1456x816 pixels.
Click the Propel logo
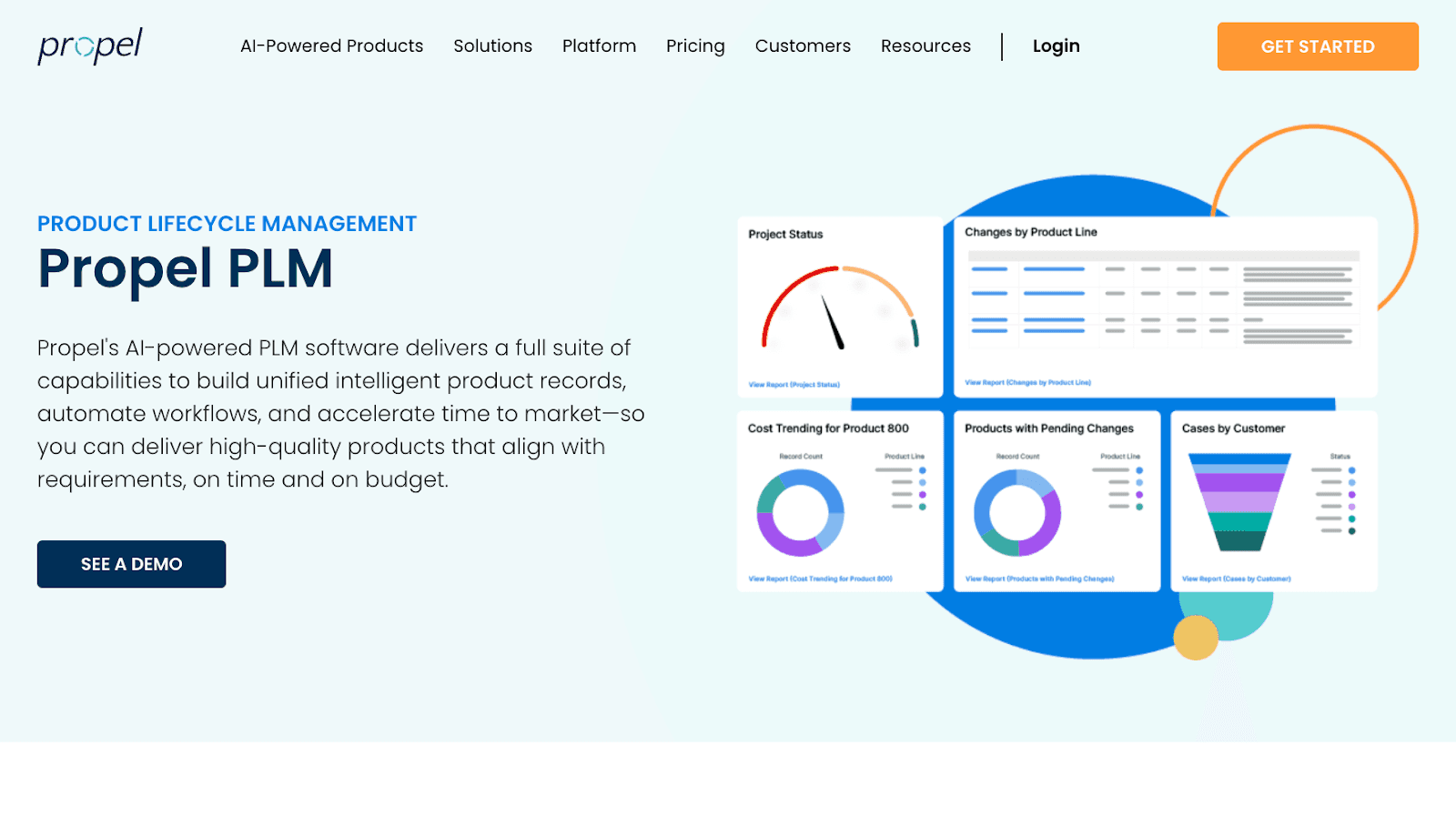(89, 45)
